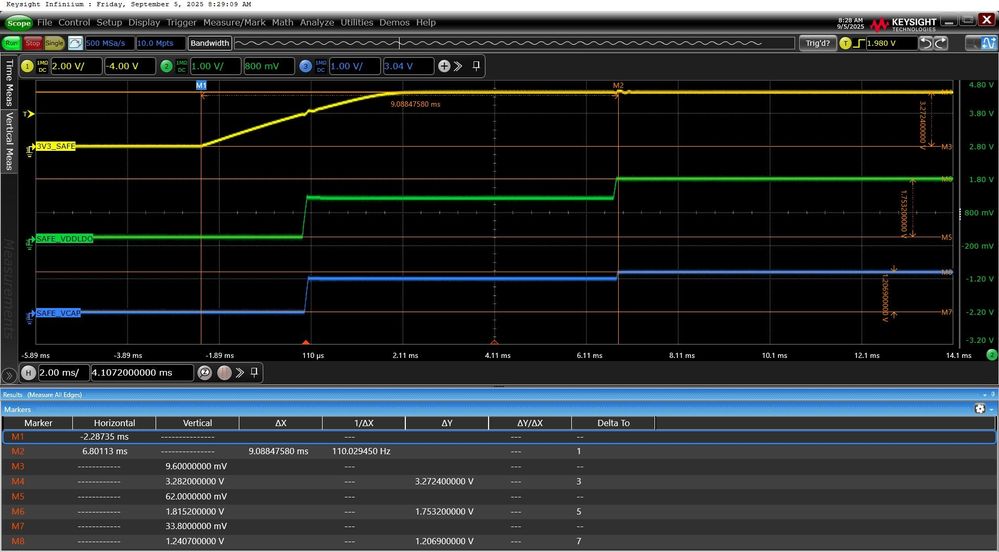Open the Math menu
The image size is (999, 552).
pos(282,22)
